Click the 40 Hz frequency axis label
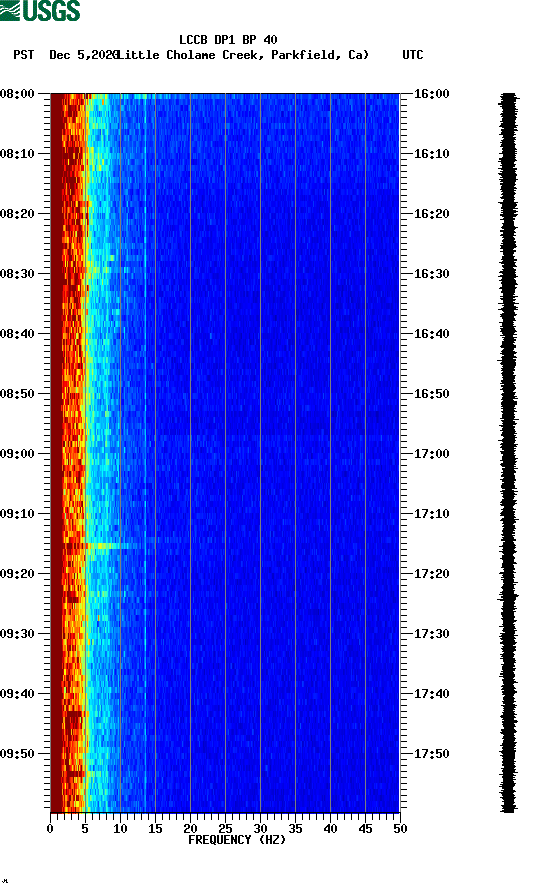 click(330, 829)
